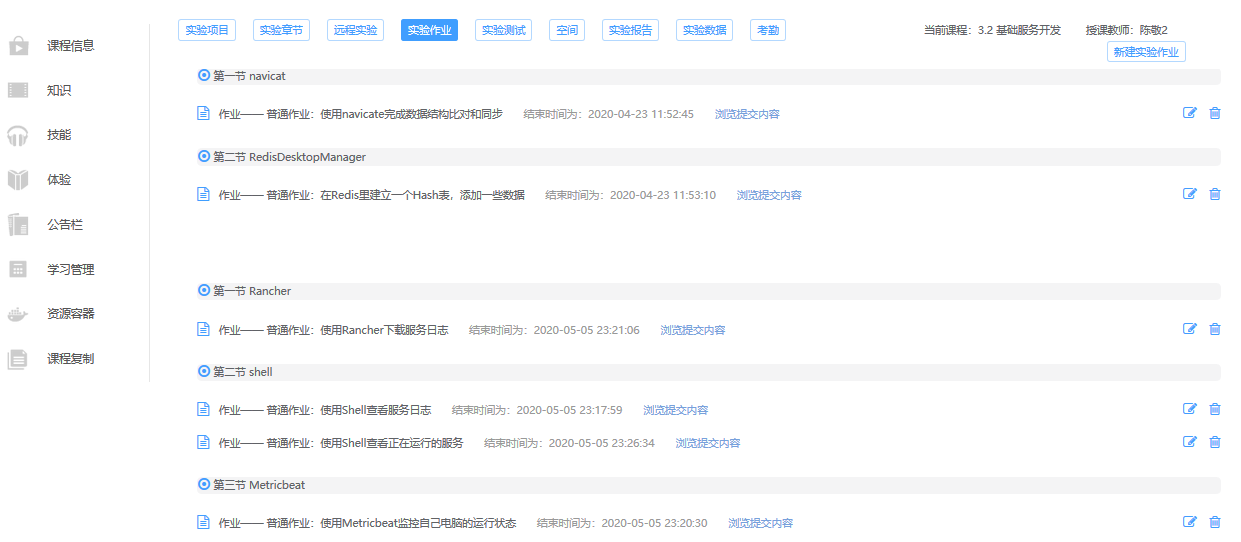
Task: Edit the Rancher下载服务日志 homework
Action: tap(1190, 328)
